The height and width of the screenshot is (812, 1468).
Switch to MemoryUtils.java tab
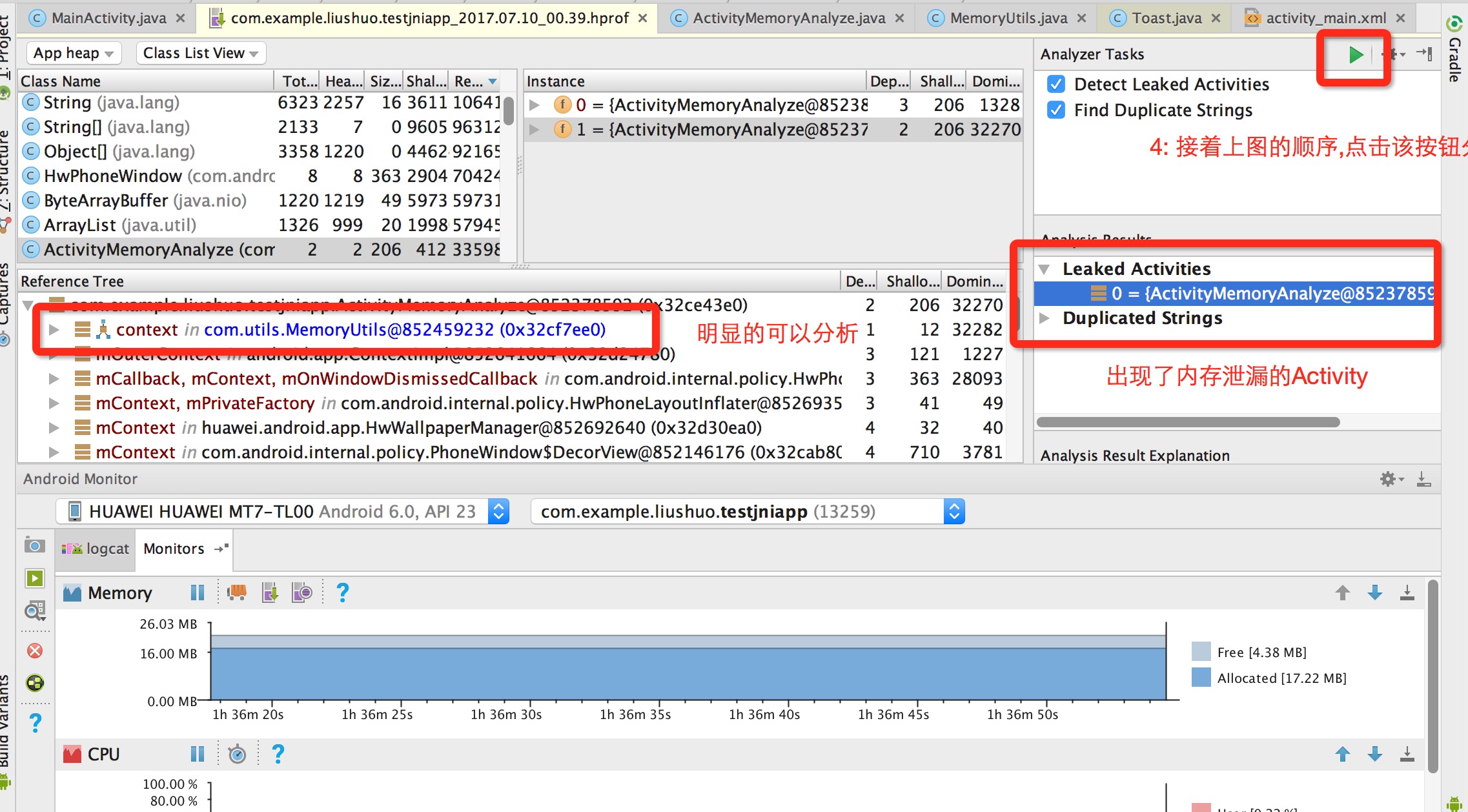coord(1008,18)
